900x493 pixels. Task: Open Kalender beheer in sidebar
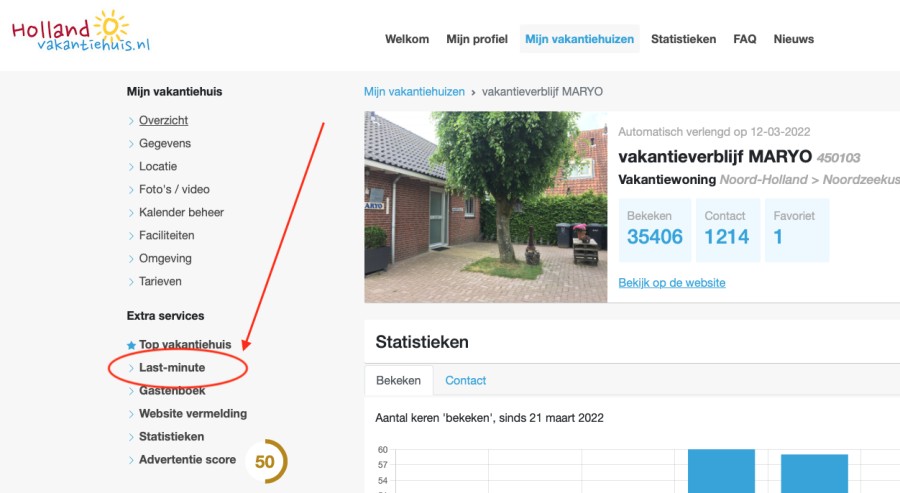181,212
